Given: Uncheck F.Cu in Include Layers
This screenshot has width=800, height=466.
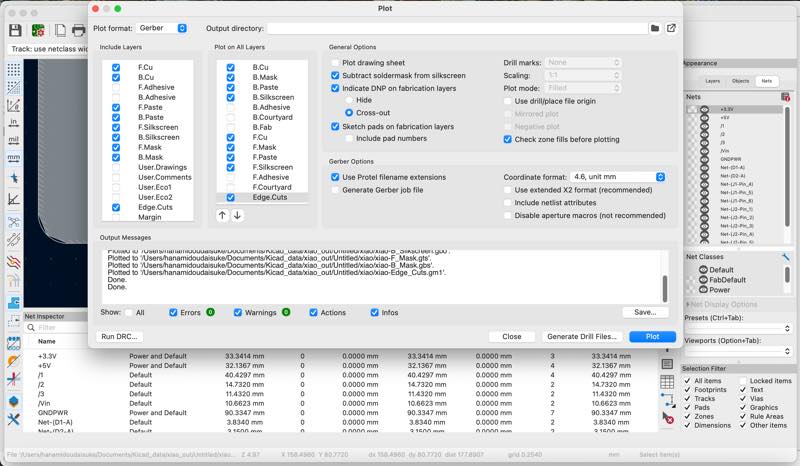Looking at the screenshot, I should 116,67.
